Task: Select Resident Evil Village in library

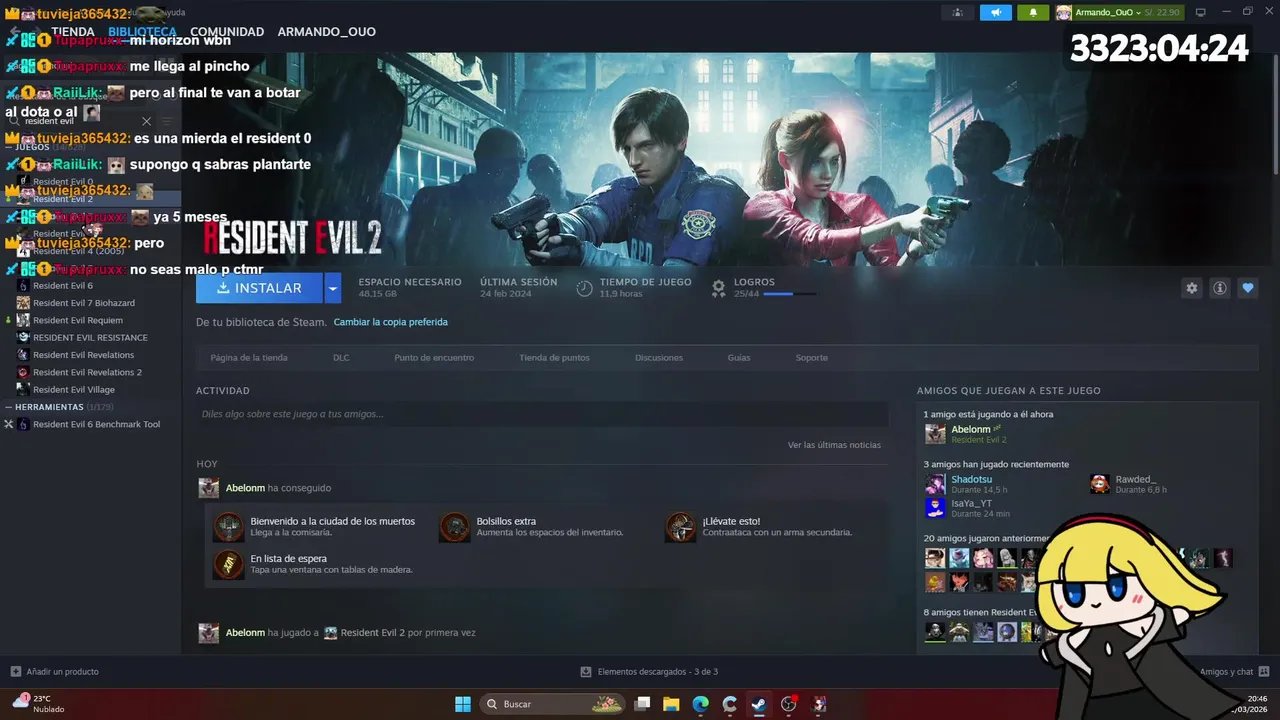Action: pyautogui.click(x=73, y=390)
